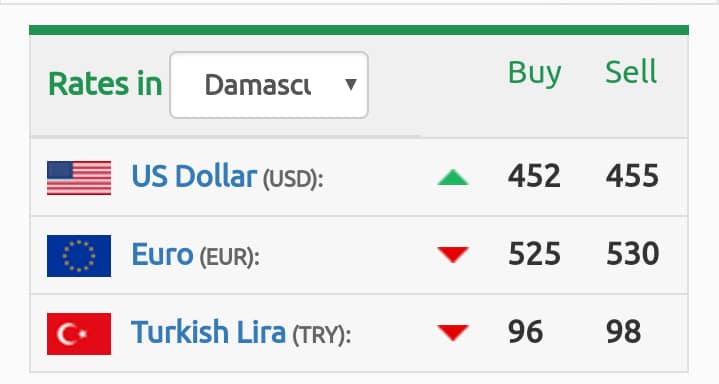Click the green up arrow for USD
This screenshot has height=384, width=719.
[453, 178]
